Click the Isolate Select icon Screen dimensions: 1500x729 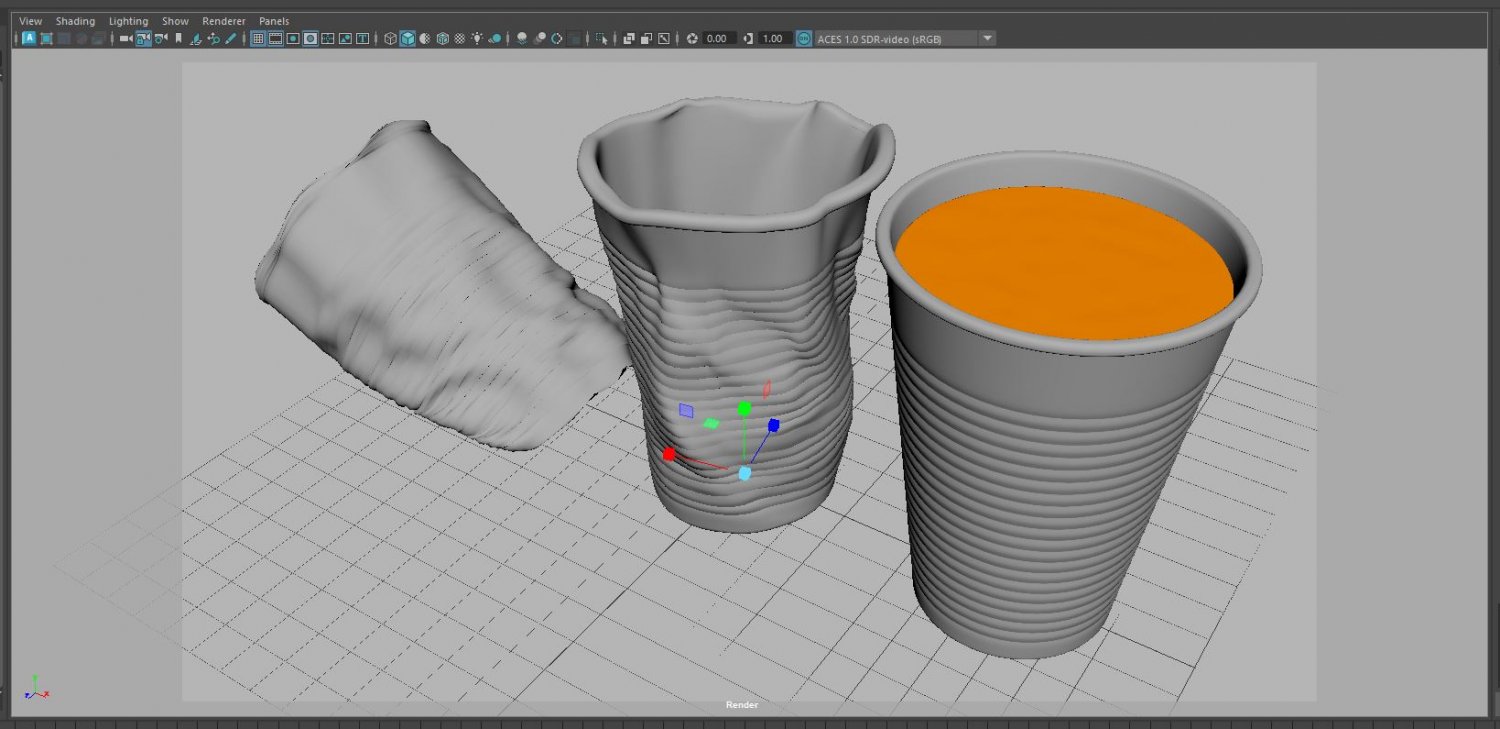click(x=601, y=39)
